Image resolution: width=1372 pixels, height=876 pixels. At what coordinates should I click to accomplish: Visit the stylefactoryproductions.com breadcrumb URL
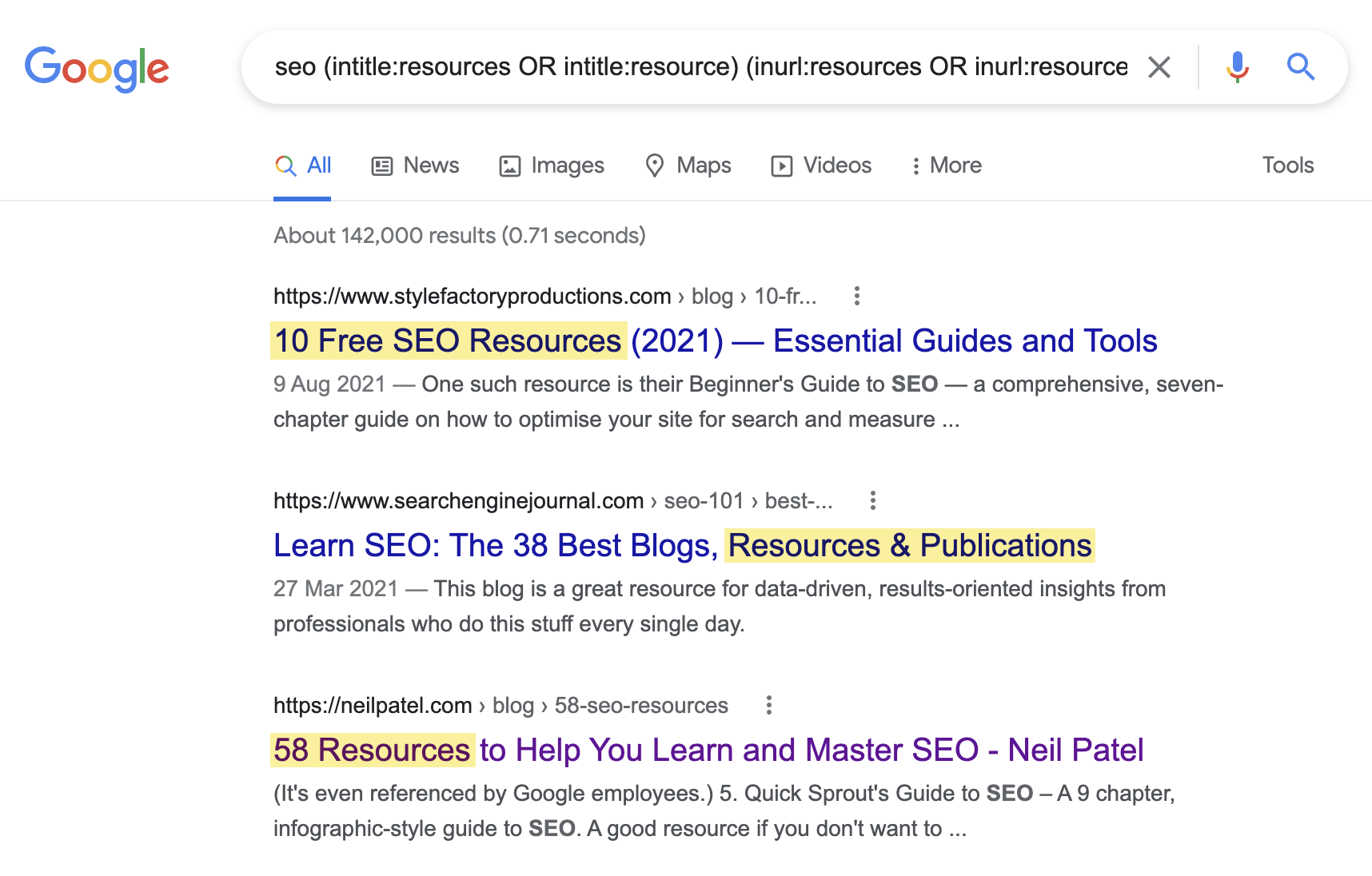[471, 297]
